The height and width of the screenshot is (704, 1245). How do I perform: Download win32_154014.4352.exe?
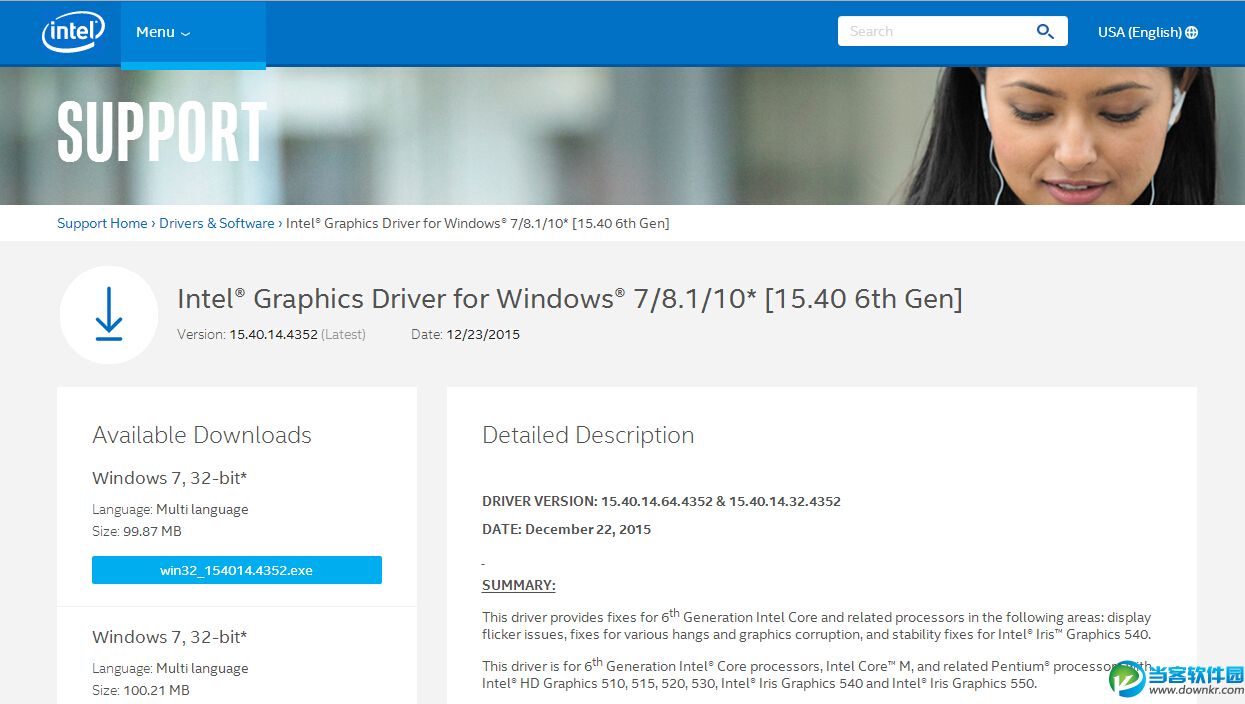point(237,570)
